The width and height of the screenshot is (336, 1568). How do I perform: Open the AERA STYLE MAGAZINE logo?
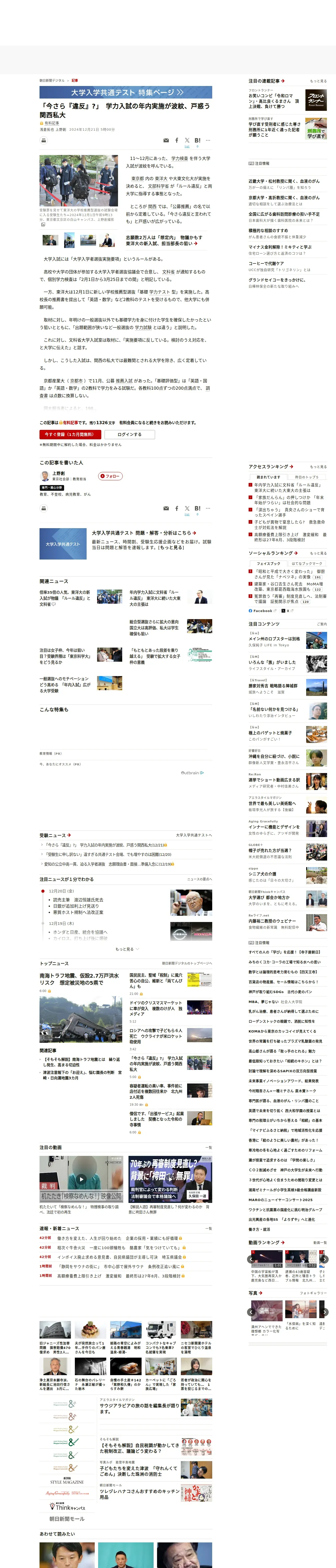tap(67, 1480)
